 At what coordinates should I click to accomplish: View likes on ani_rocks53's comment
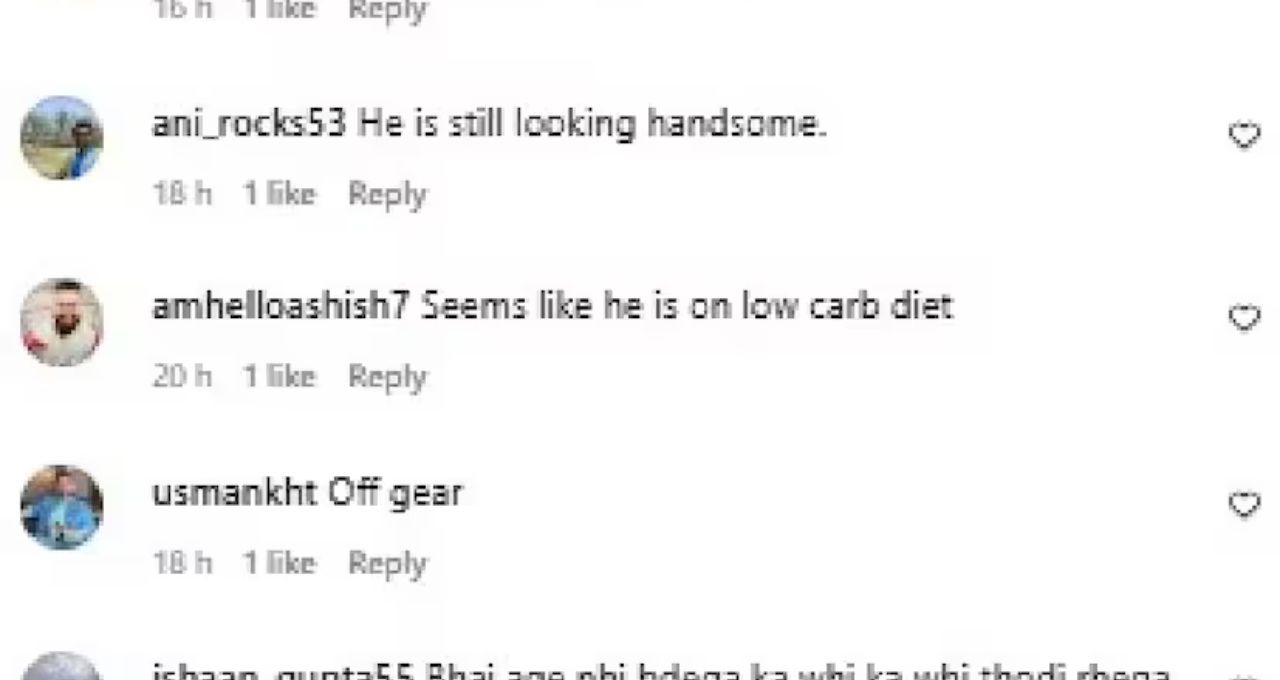click(279, 193)
